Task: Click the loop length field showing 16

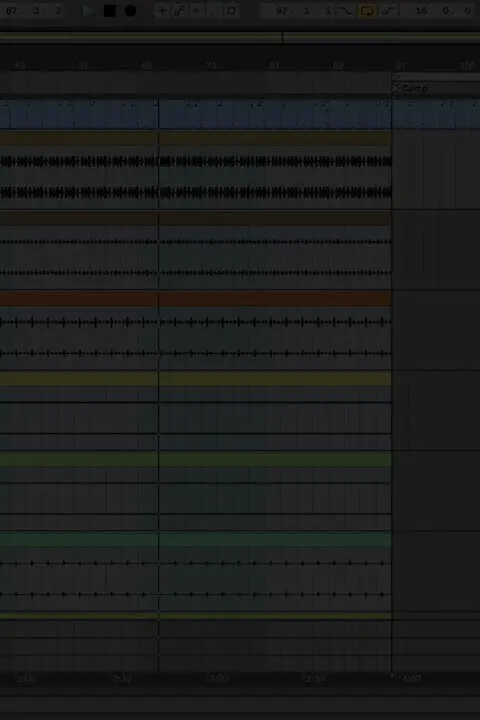Action: pos(421,11)
